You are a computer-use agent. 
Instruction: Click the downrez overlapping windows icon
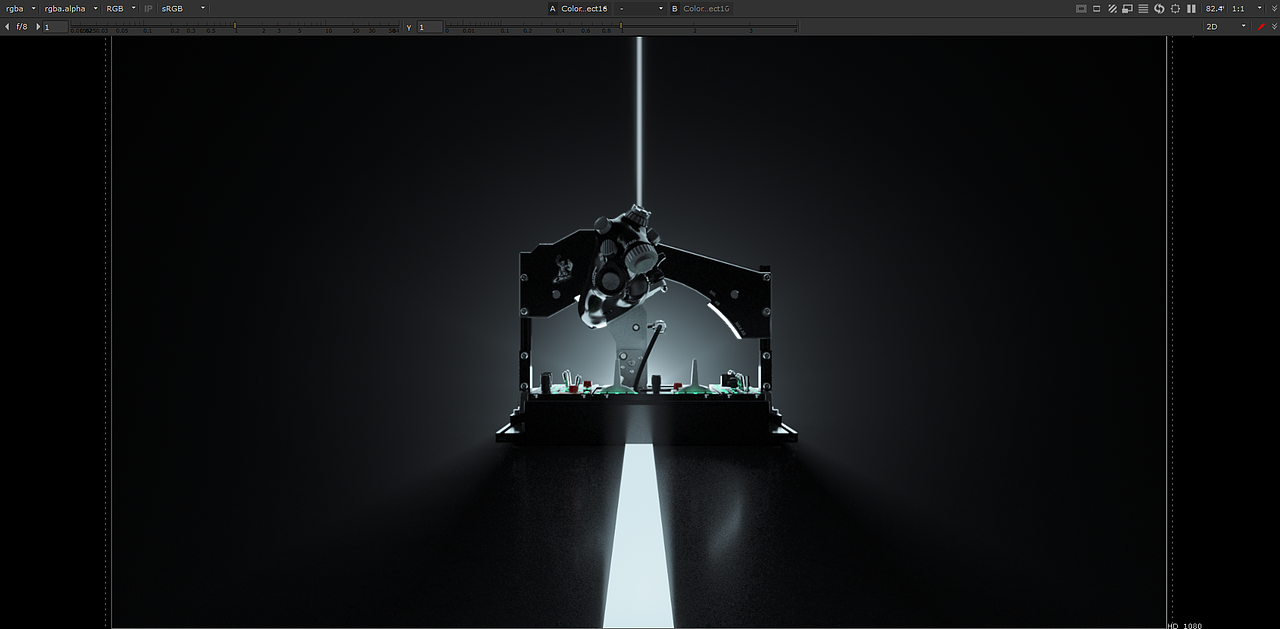click(1127, 8)
